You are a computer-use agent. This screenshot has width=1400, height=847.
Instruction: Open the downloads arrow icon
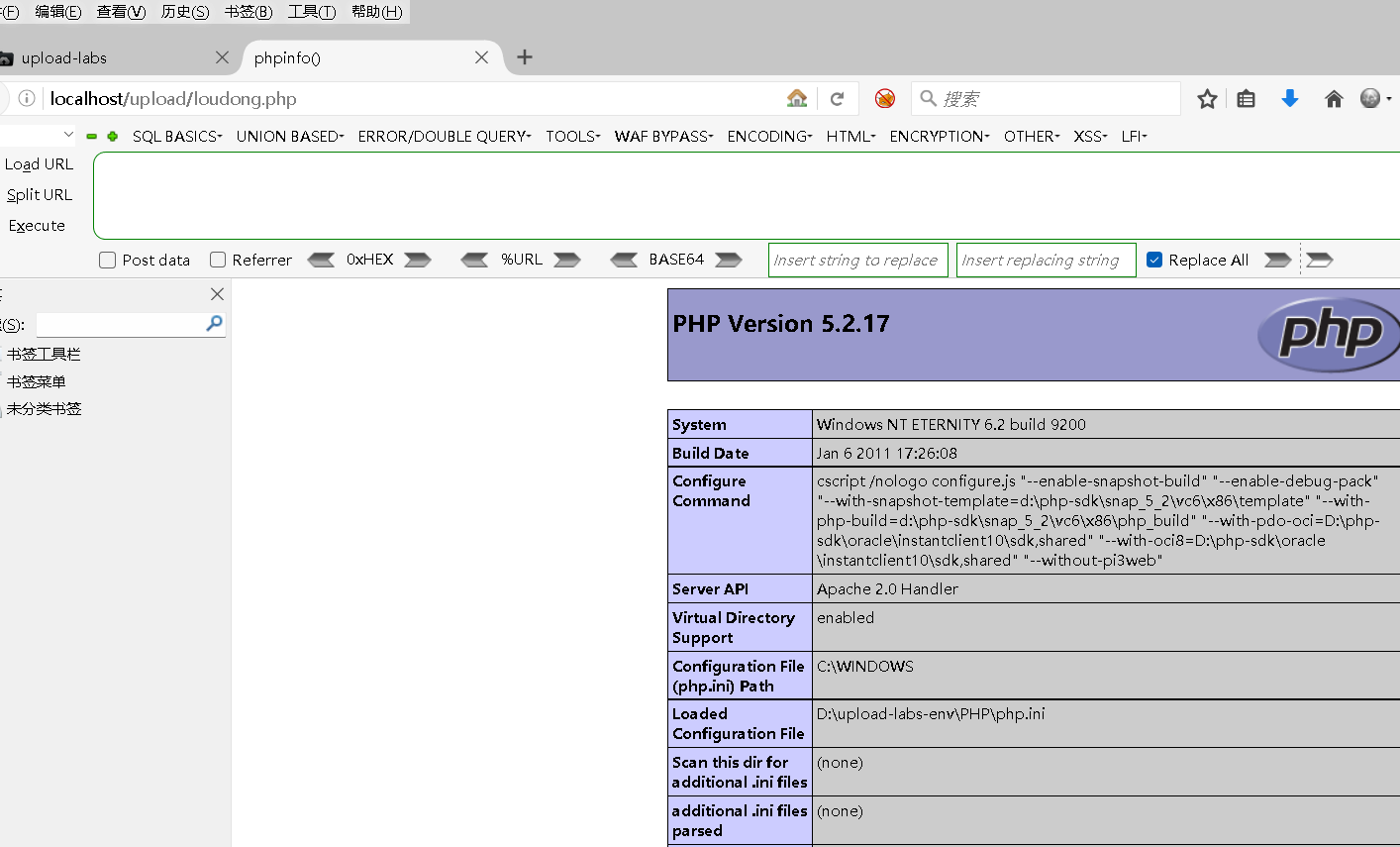click(x=1289, y=98)
